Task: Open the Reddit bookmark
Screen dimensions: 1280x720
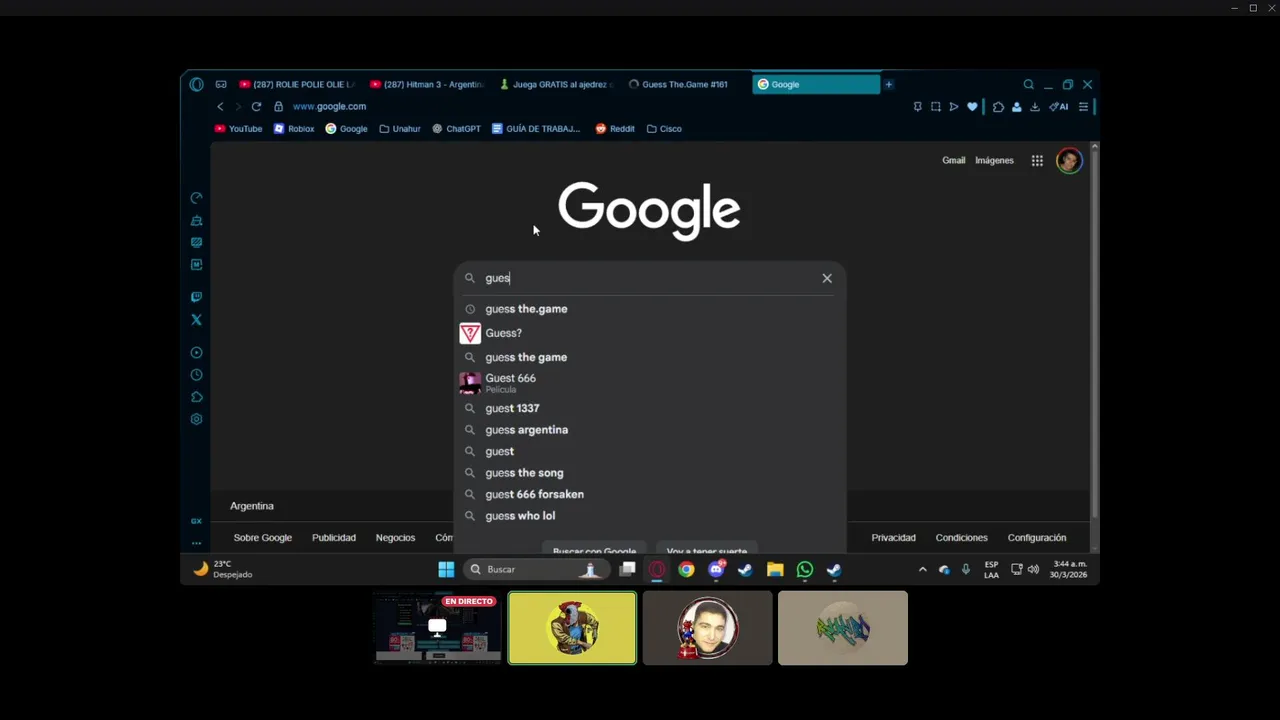Action: (x=615, y=129)
